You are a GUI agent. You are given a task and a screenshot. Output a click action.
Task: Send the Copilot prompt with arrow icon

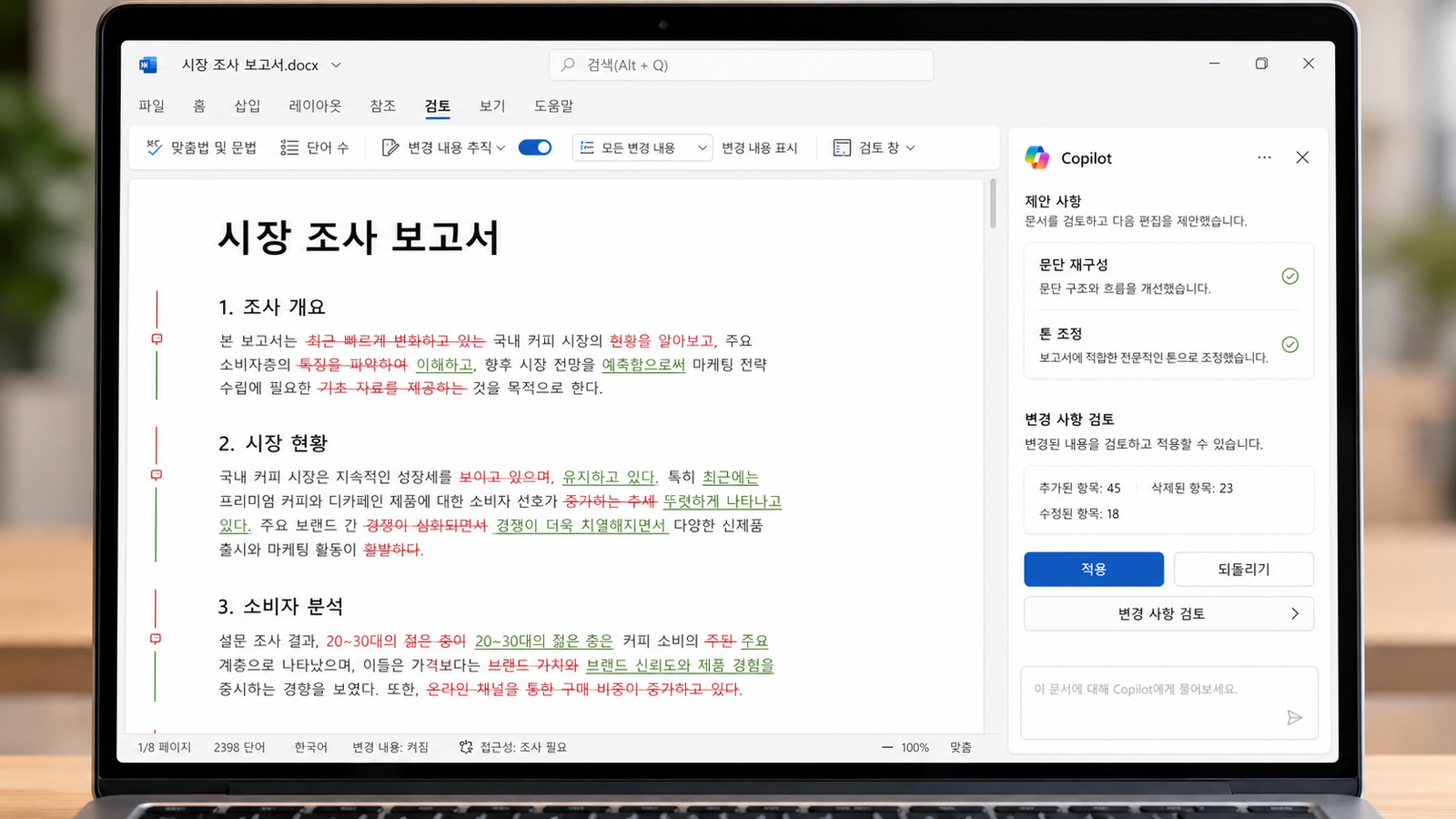[x=1294, y=718]
